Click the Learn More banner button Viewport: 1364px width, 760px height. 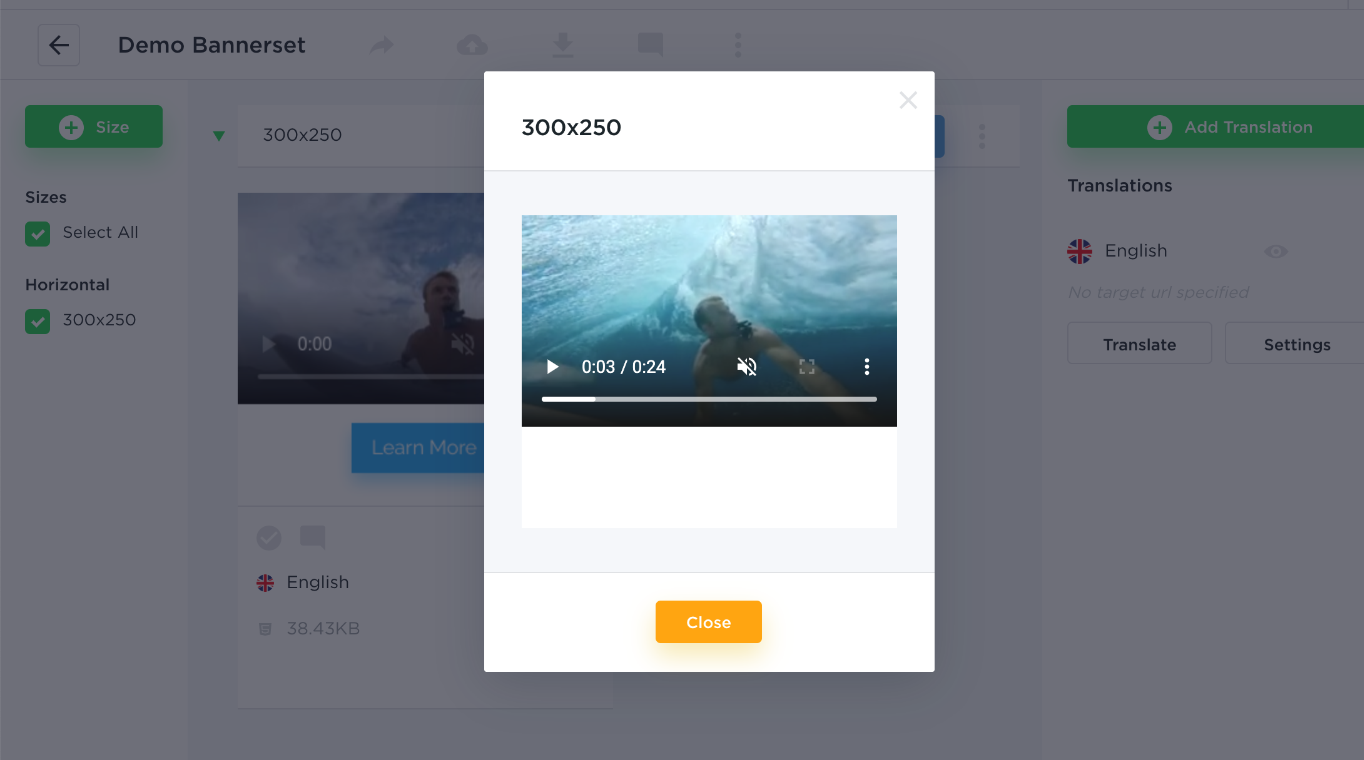[418, 448]
